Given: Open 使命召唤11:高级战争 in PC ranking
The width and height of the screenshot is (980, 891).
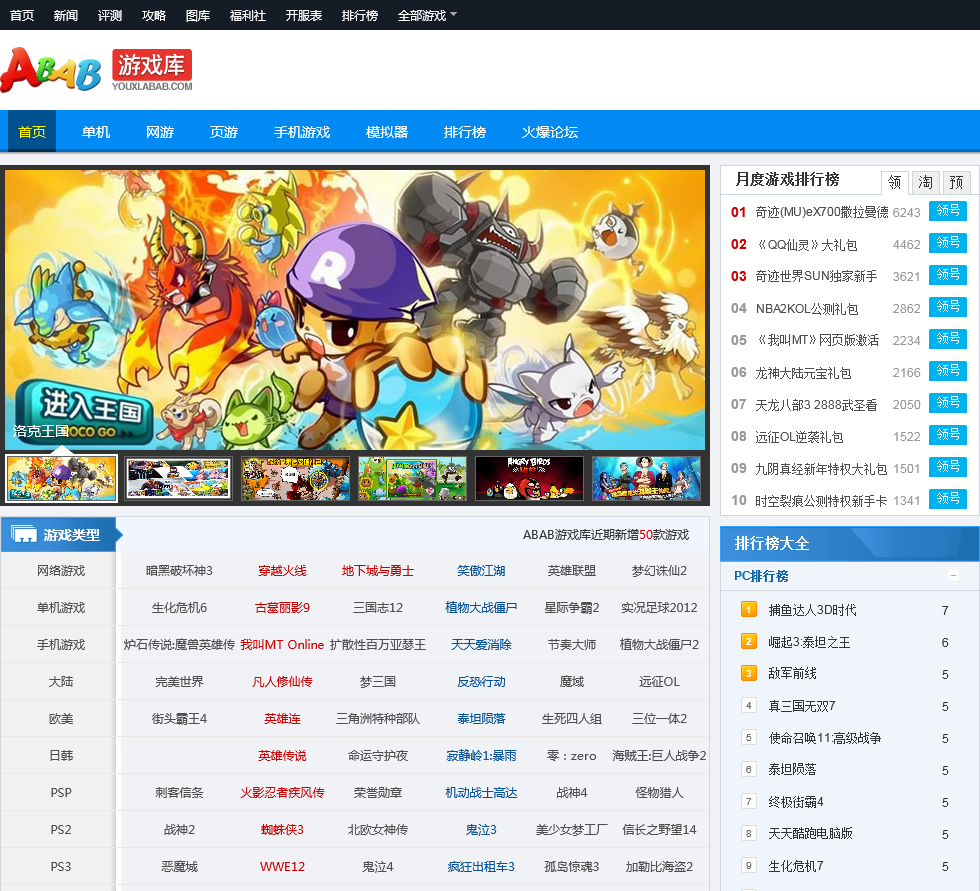Looking at the screenshot, I should tap(824, 738).
